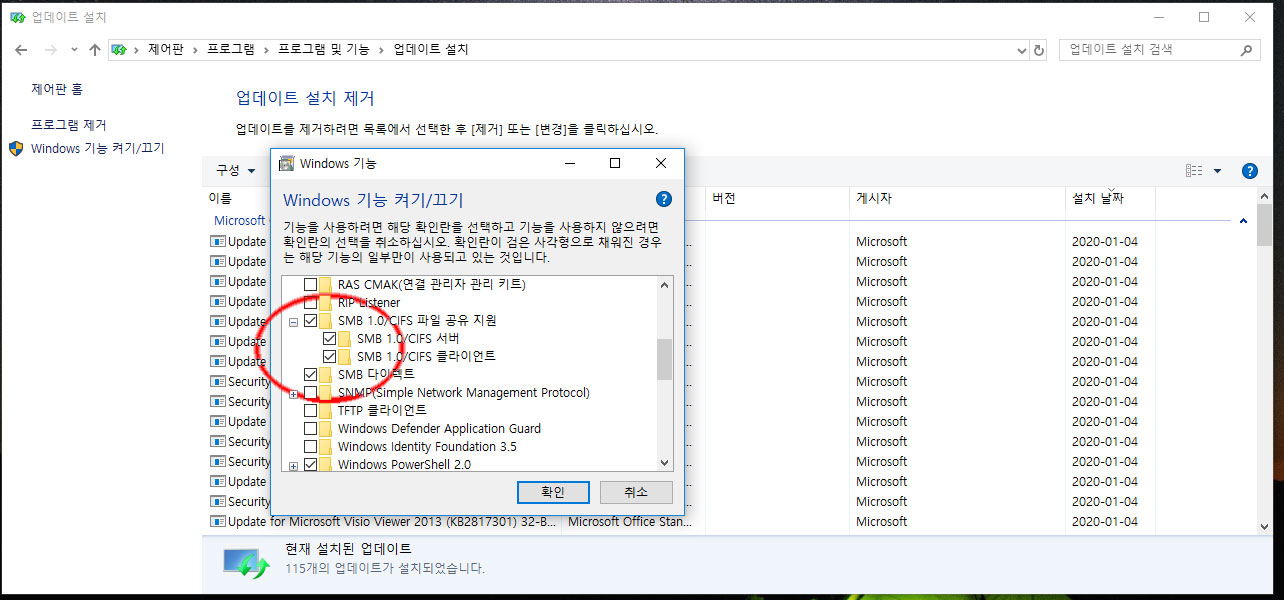This screenshot has width=1284, height=600.
Task: Open the 구성 dropdown menu
Action: (236, 171)
